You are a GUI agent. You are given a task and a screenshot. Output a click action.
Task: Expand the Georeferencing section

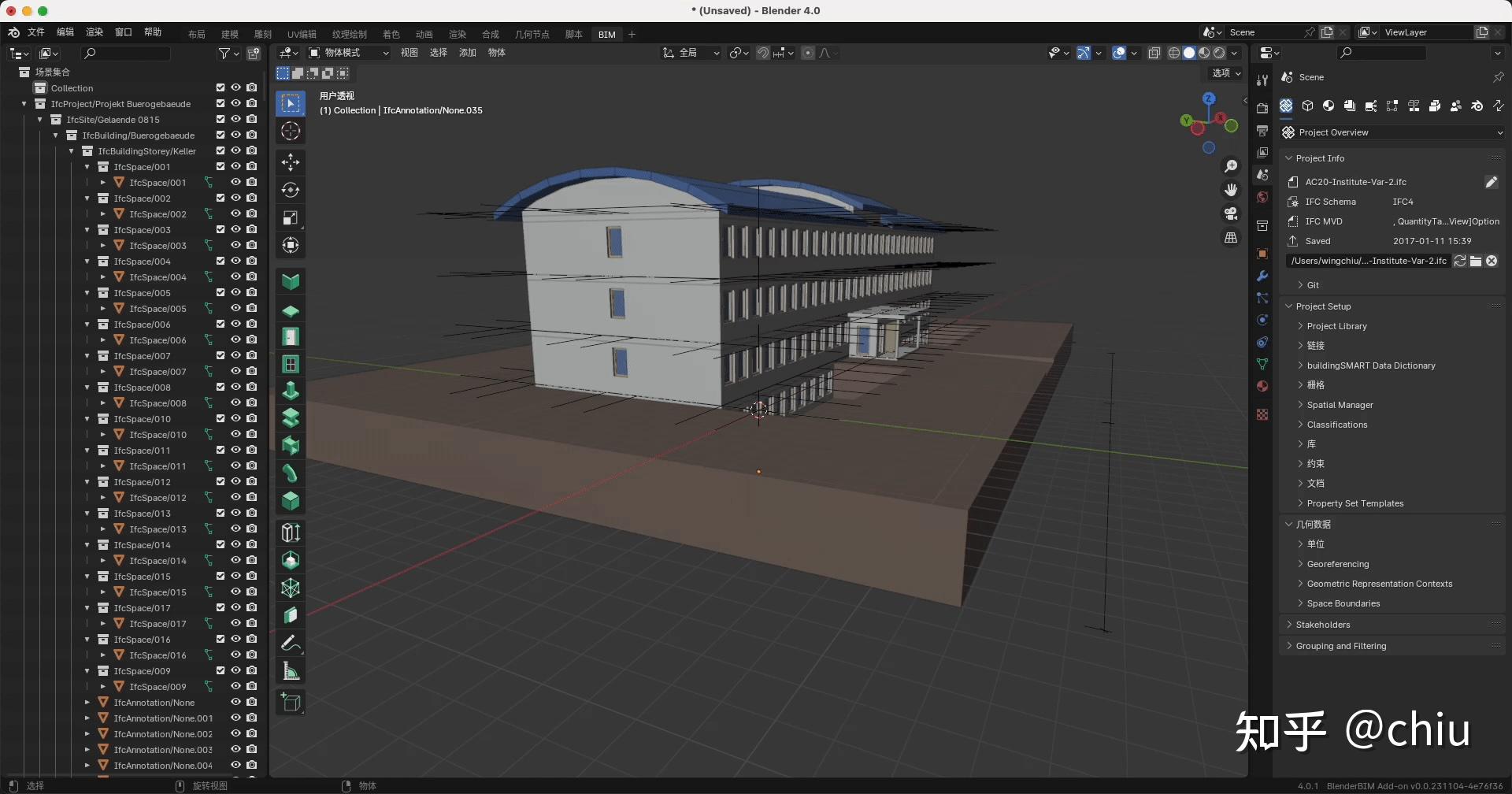(x=1337, y=564)
